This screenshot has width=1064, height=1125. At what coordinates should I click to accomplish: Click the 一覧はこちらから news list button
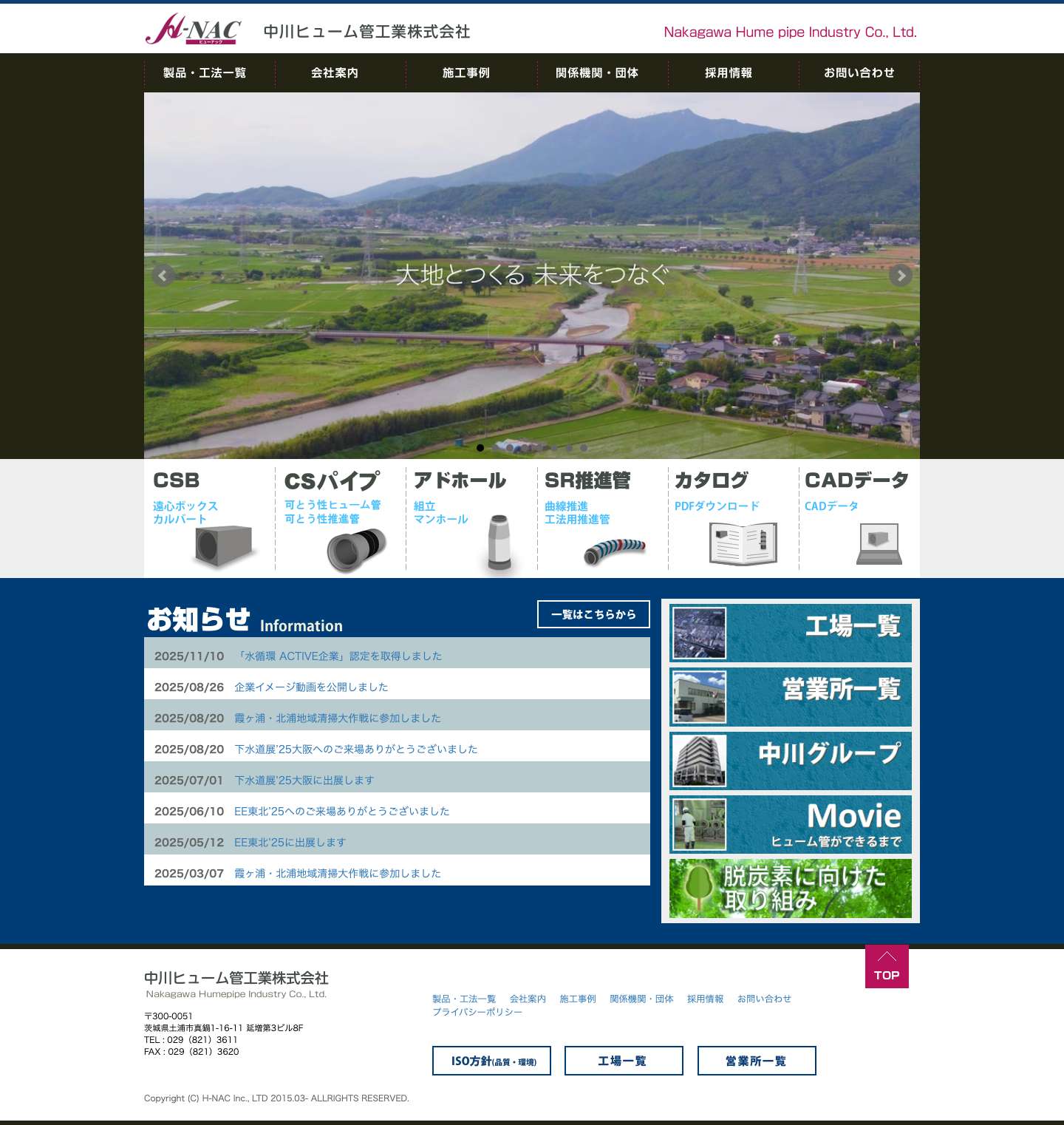(593, 614)
